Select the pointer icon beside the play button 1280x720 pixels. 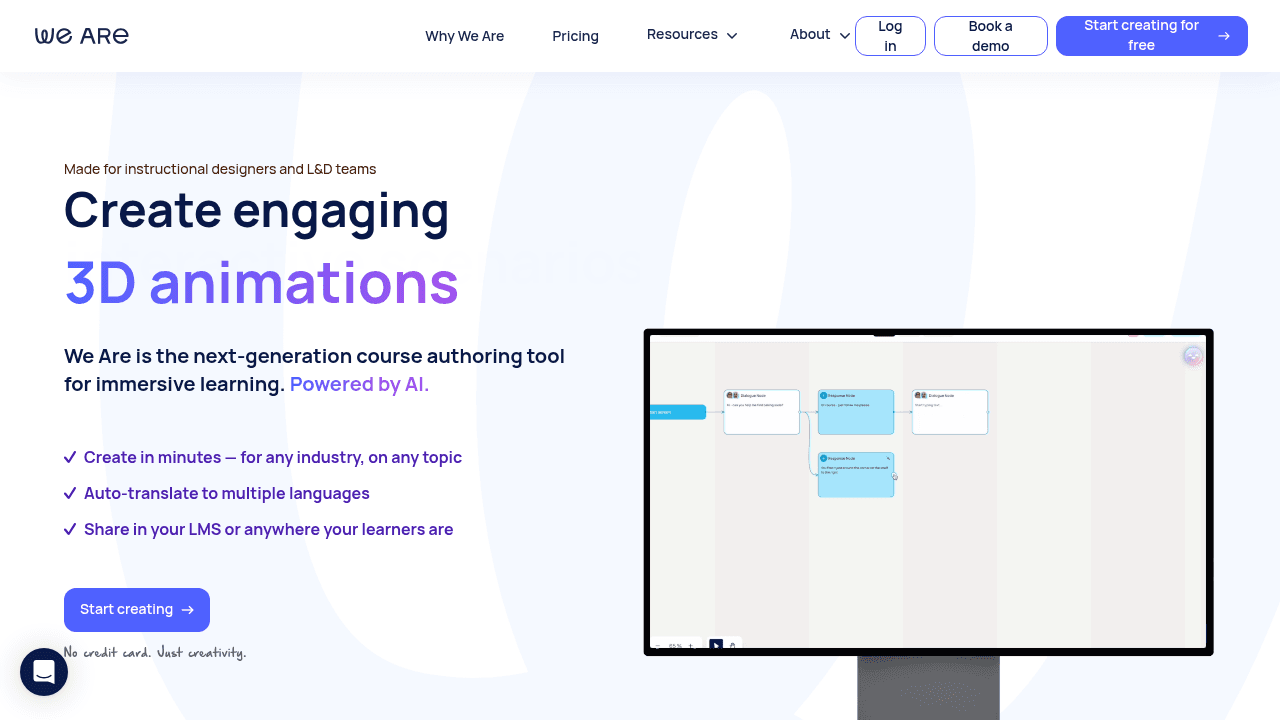[x=732, y=645]
